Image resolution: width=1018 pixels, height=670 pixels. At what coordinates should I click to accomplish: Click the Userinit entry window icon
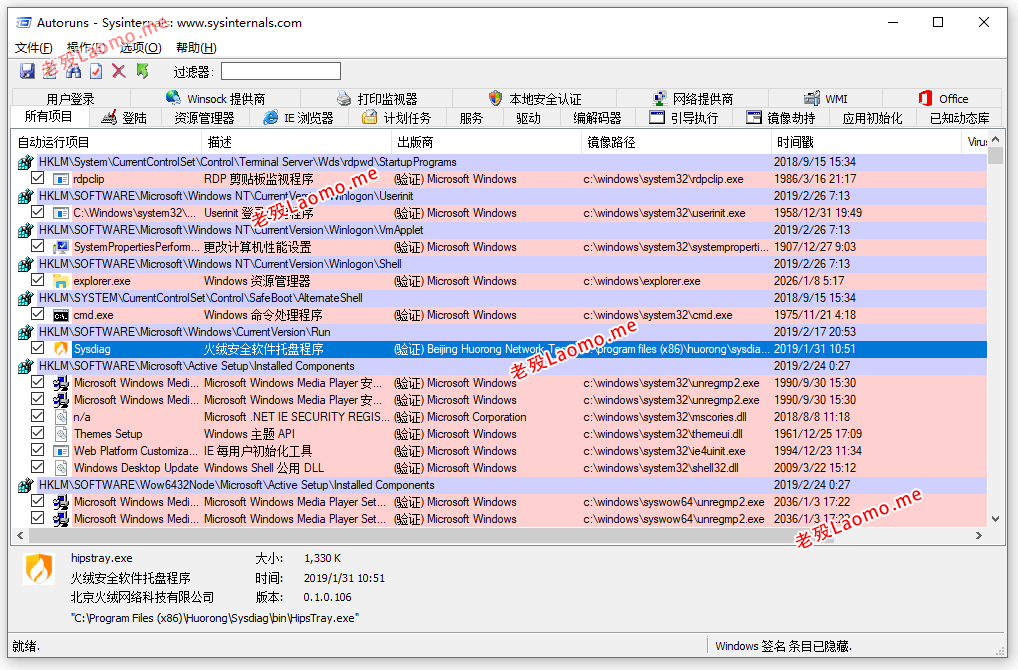[60, 213]
